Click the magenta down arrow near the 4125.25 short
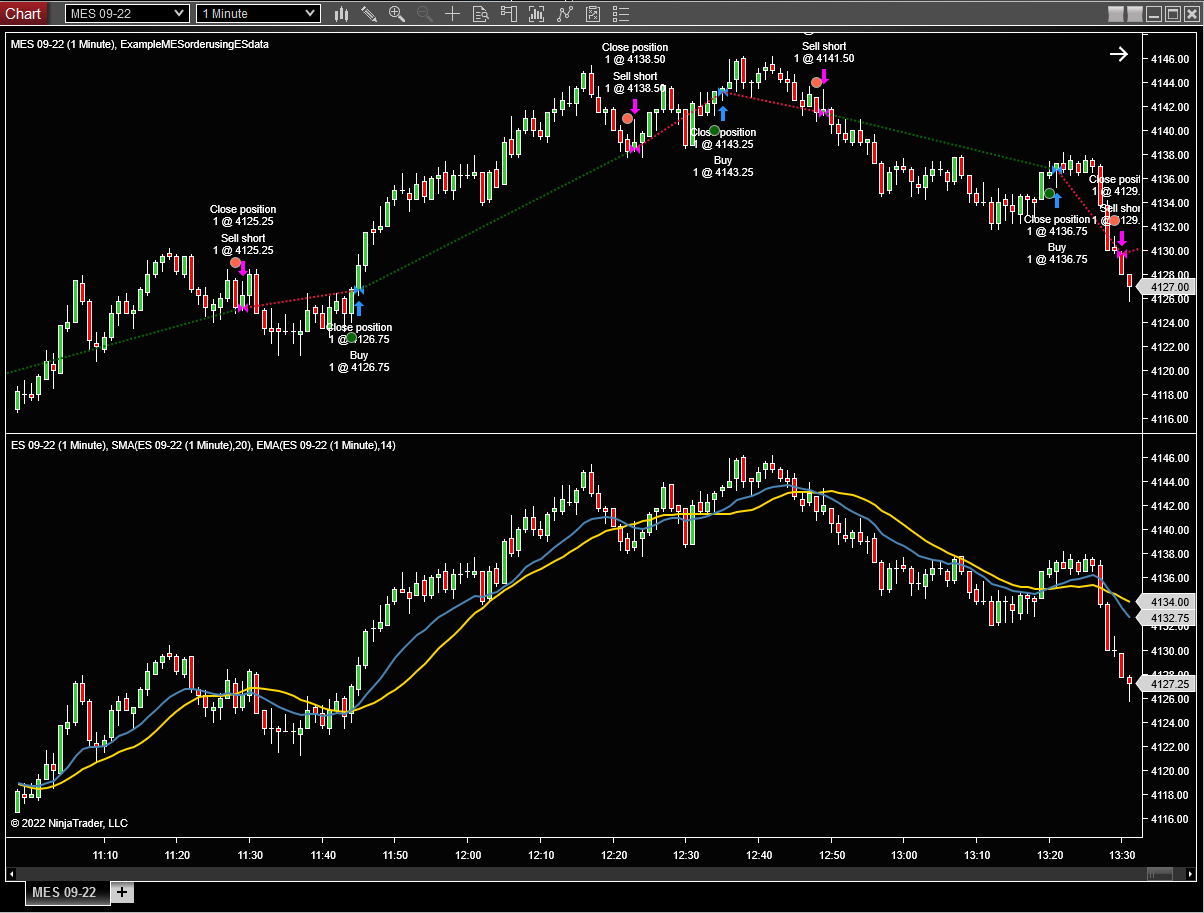The height and width of the screenshot is (913, 1204). pyautogui.click(x=243, y=268)
